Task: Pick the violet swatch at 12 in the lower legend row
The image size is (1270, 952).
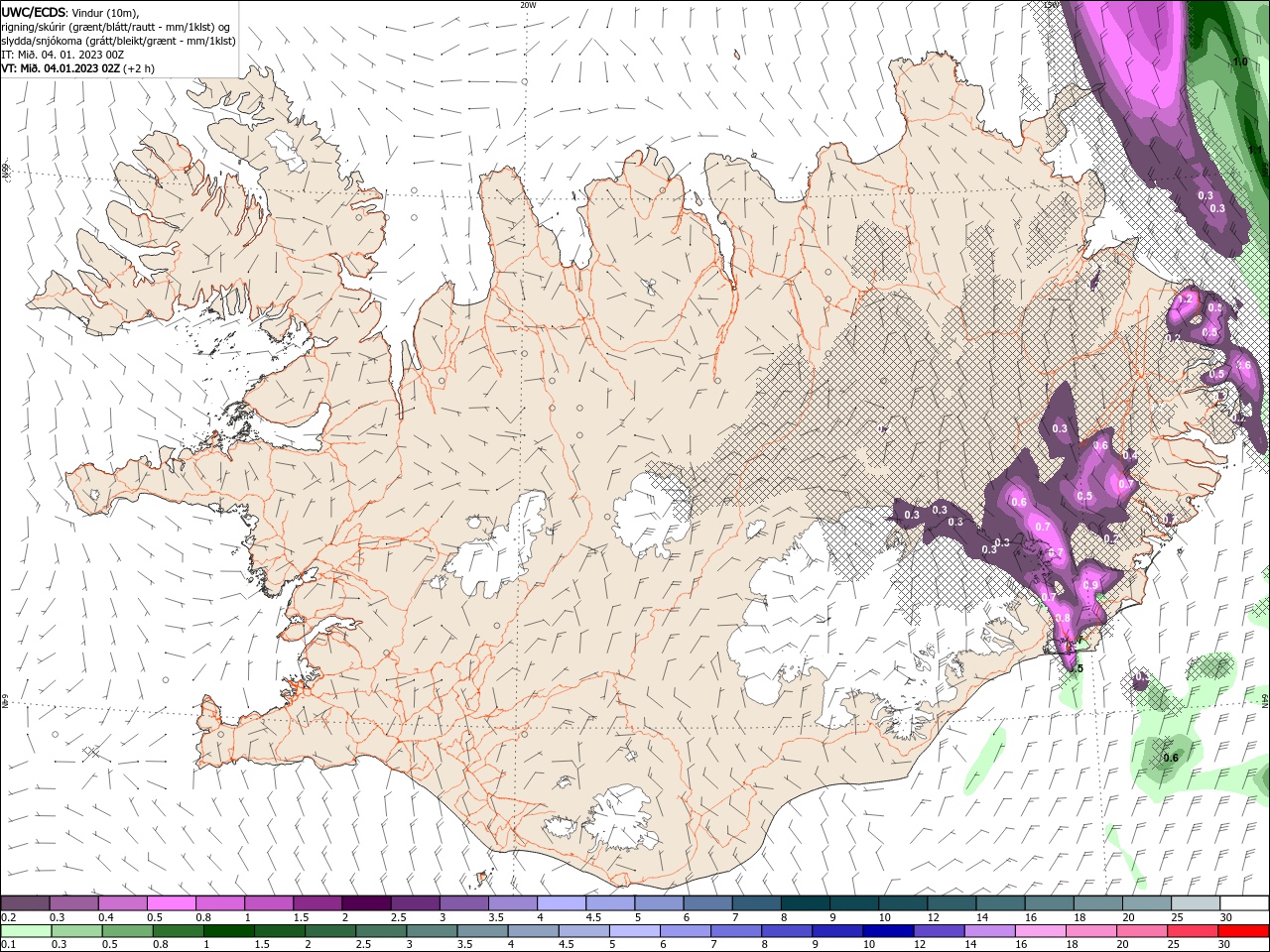Action: click(x=937, y=931)
